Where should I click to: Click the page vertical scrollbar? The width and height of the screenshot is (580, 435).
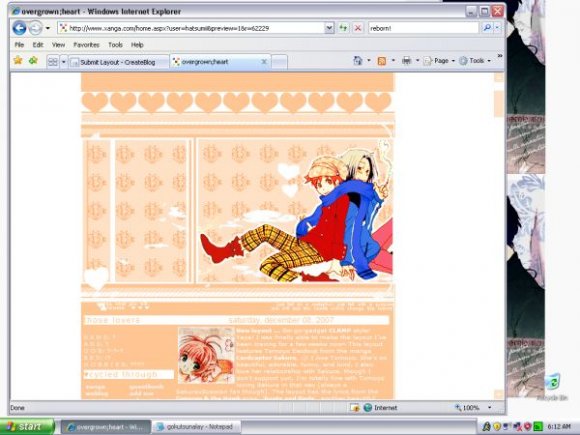(x=499, y=236)
